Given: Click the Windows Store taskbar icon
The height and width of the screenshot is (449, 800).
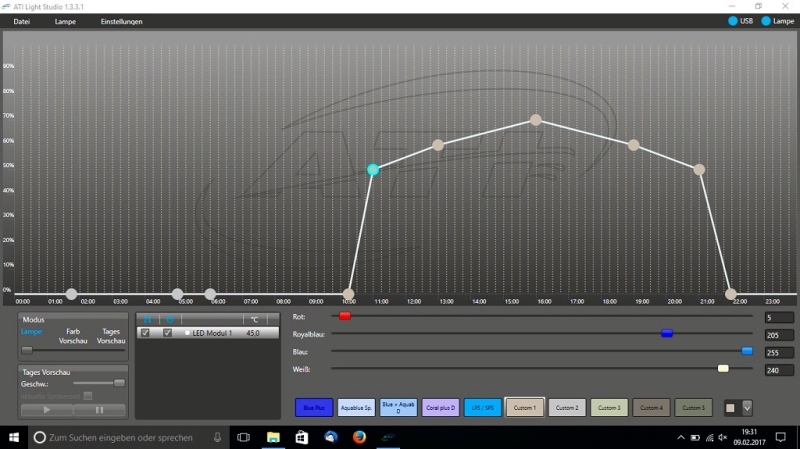Looking at the screenshot, I should point(301,438).
